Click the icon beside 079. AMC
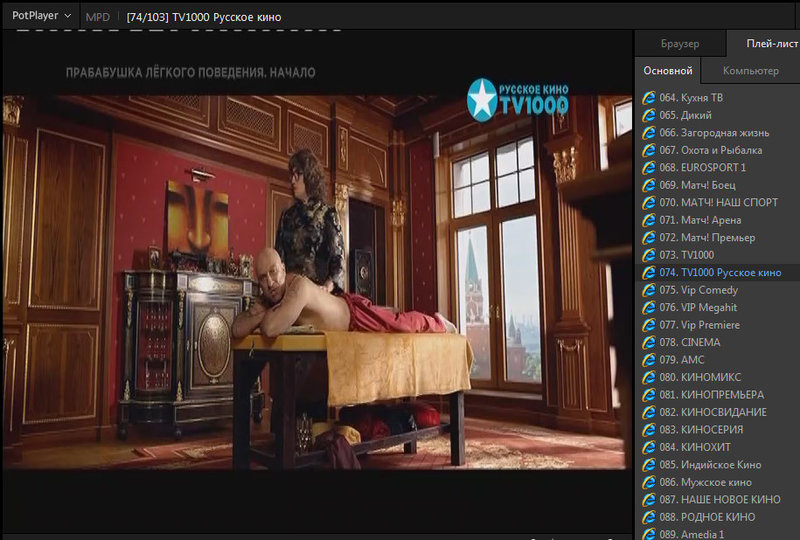The image size is (800, 540). (648, 360)
